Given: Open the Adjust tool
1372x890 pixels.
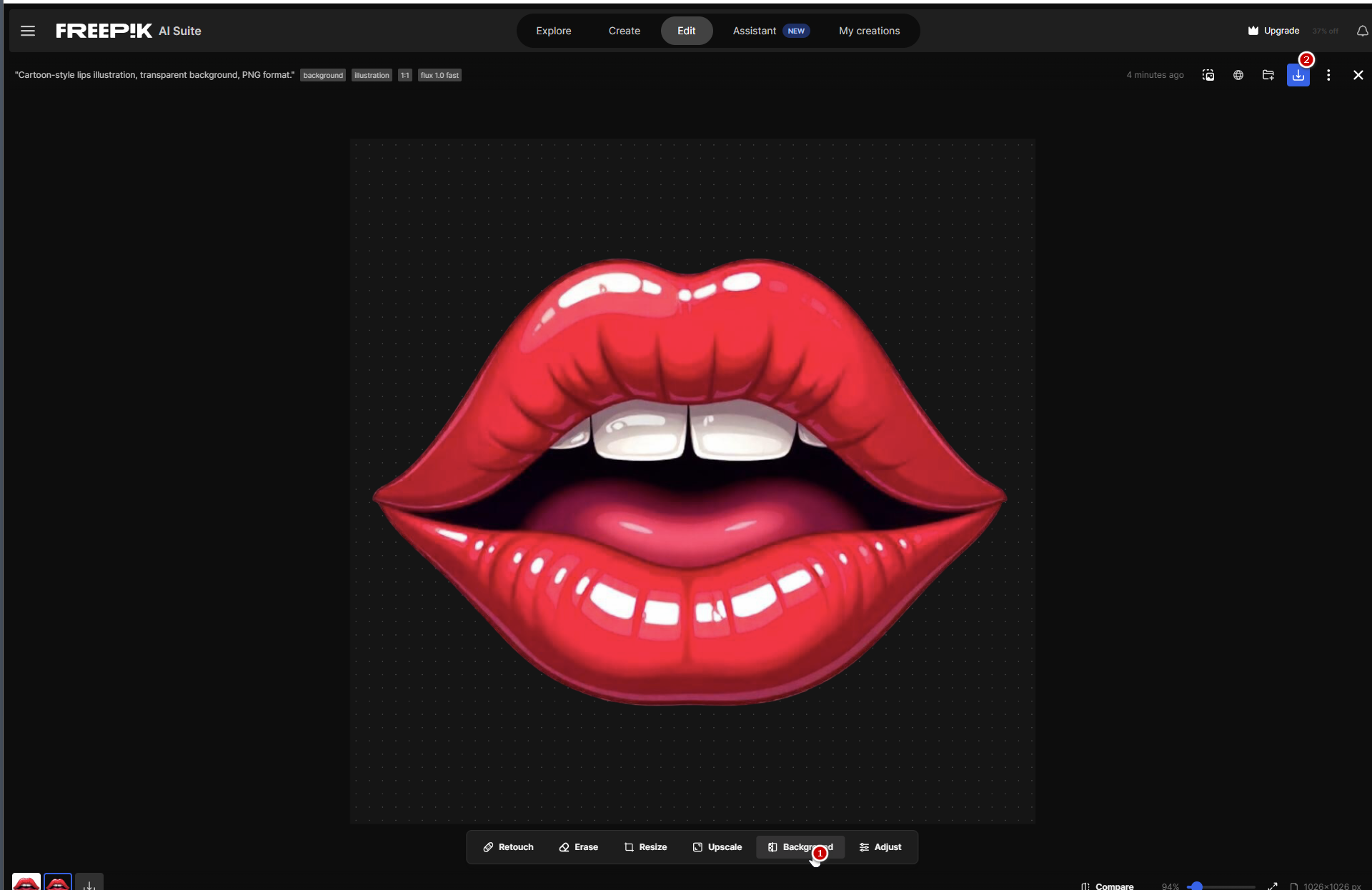Looking at the screenshot, I should 880,847.
